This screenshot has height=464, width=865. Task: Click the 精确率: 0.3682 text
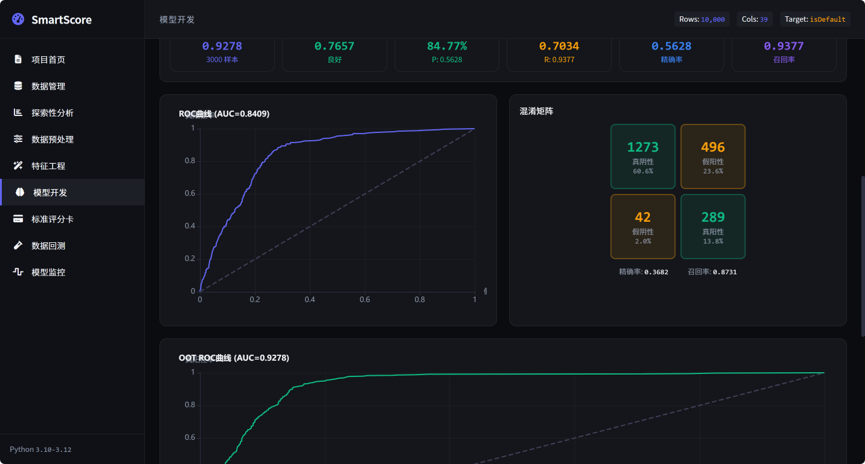(644, 272)
